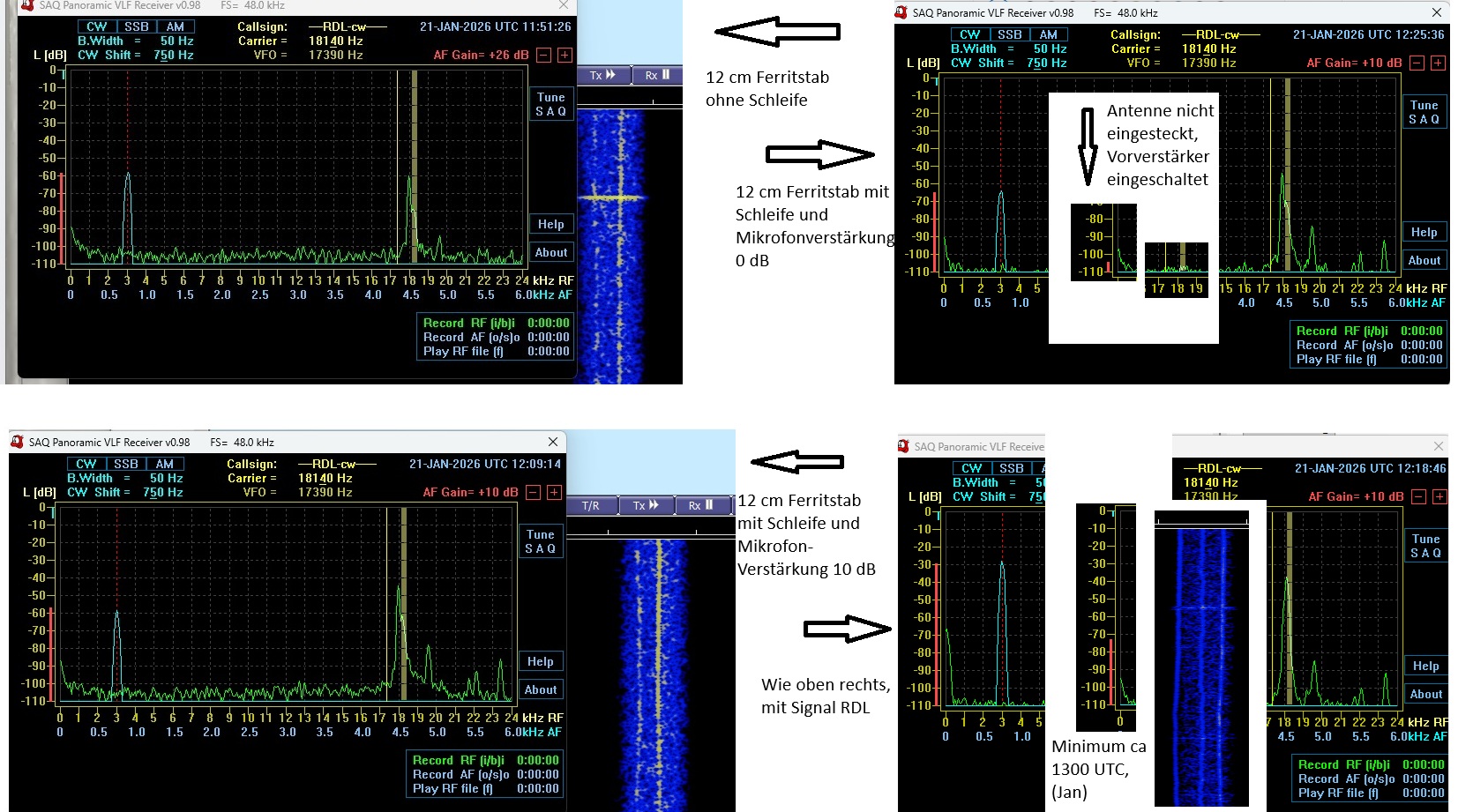The width and height of the screenshot is (1458, 812).
Task: Click Tx fast-forward button beside 12:09:14 receiver
Action: point(646,505)
